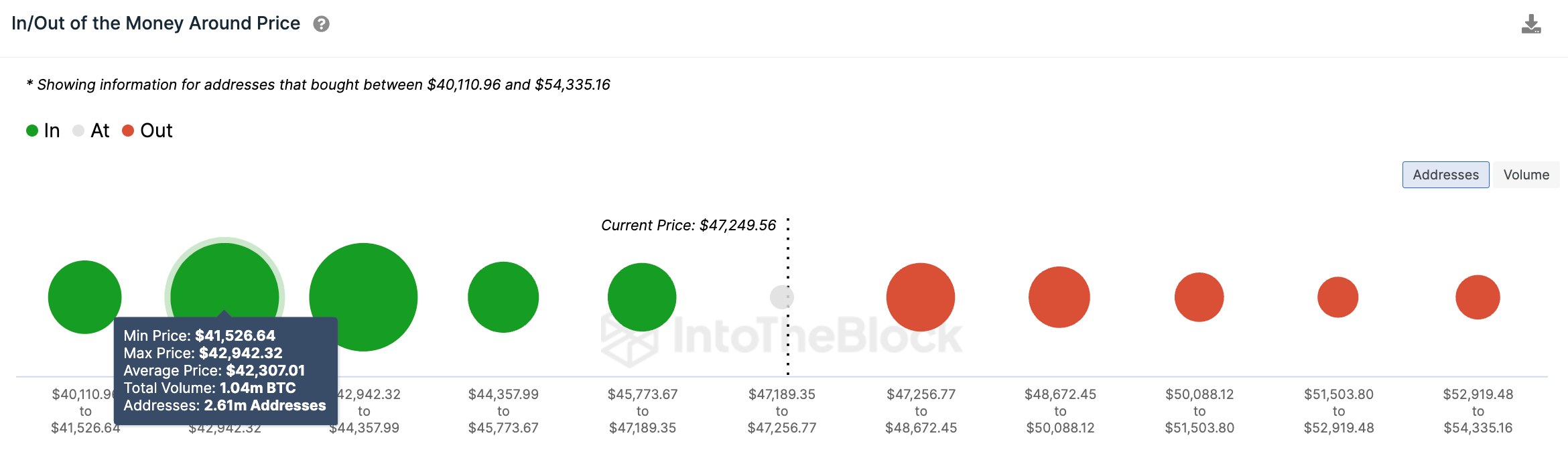Toggle the red Out legend item
The width and height of the screenshot is (1568, 468).
pyautogui.click(x=147, y=131)
